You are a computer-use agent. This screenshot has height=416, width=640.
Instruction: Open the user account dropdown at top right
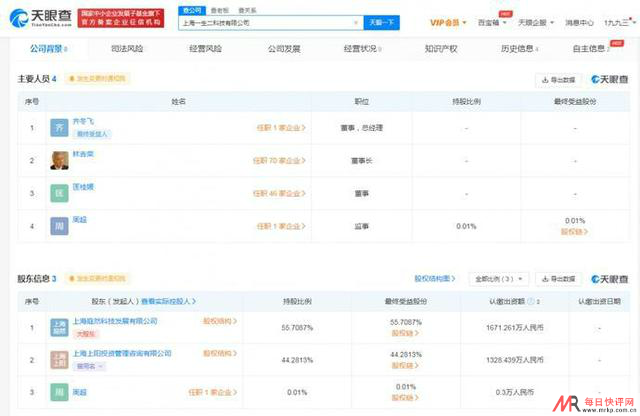point(620,22)
